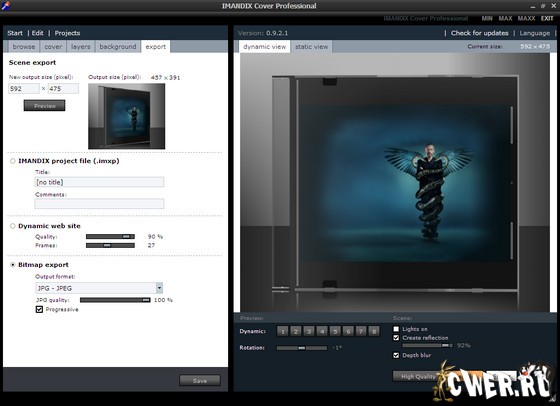Select dynamic preset number 6
560x406 pixels.
[348, 331]
